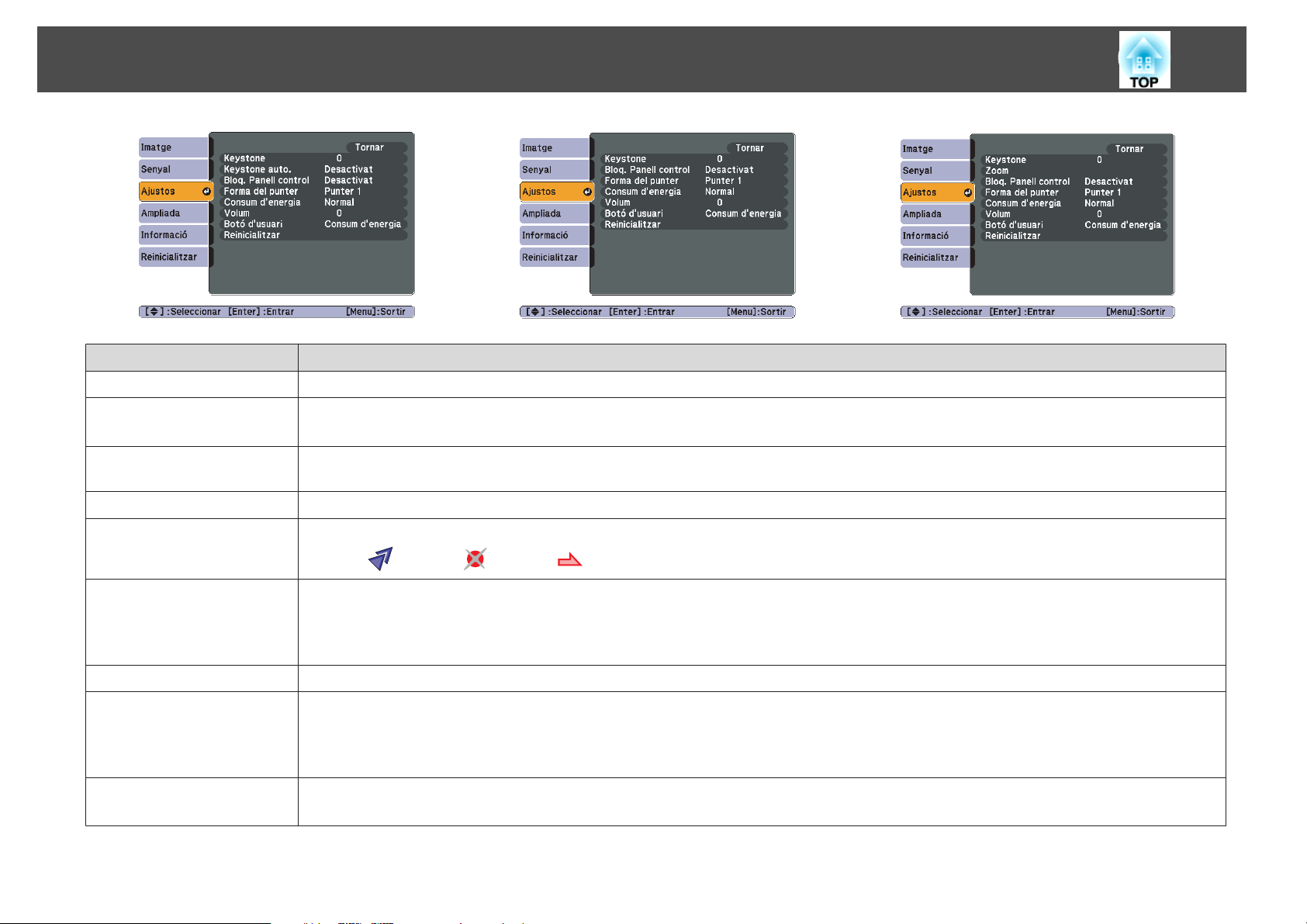The image size is (1307, 924).
Task: Click enter icon on Ajustos tab in left menu
Action: coord(206,191)
